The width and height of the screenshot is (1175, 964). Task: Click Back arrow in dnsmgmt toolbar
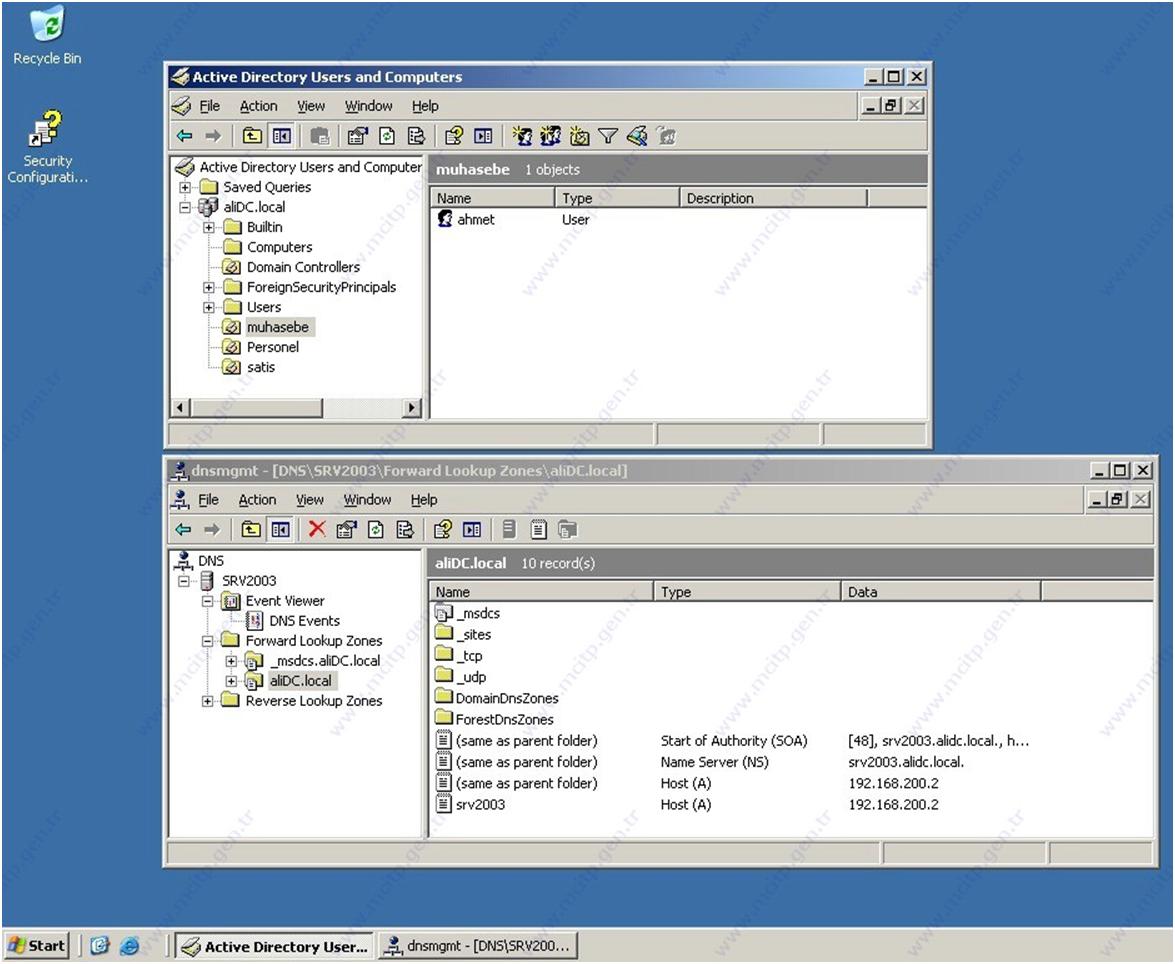(x=183, y=529)
